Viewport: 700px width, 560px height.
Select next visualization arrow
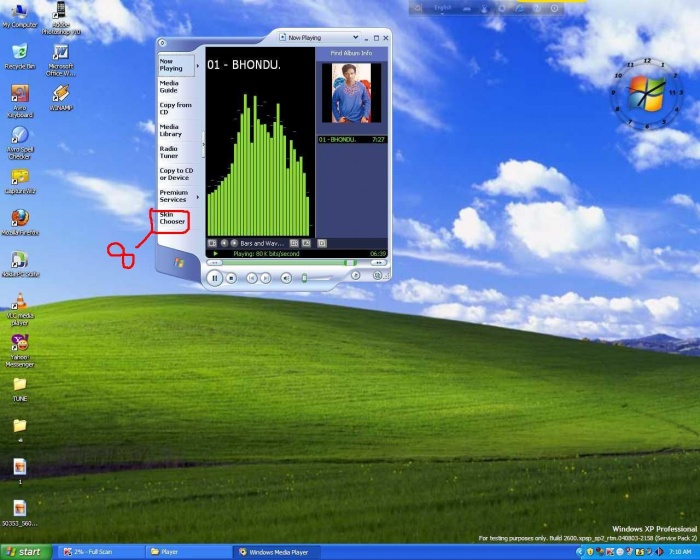(x=234, y=243)
